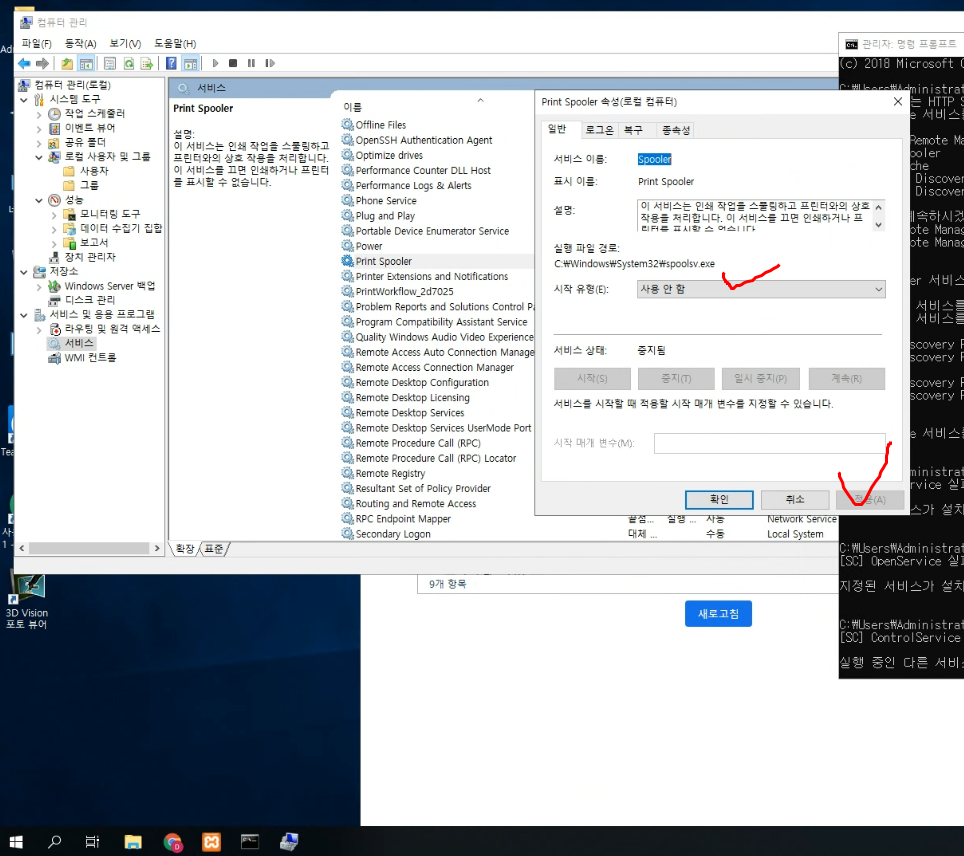The image size is (964, 856).
Task: Switch to the 확장 view tab
Action: tap(185, 549)
